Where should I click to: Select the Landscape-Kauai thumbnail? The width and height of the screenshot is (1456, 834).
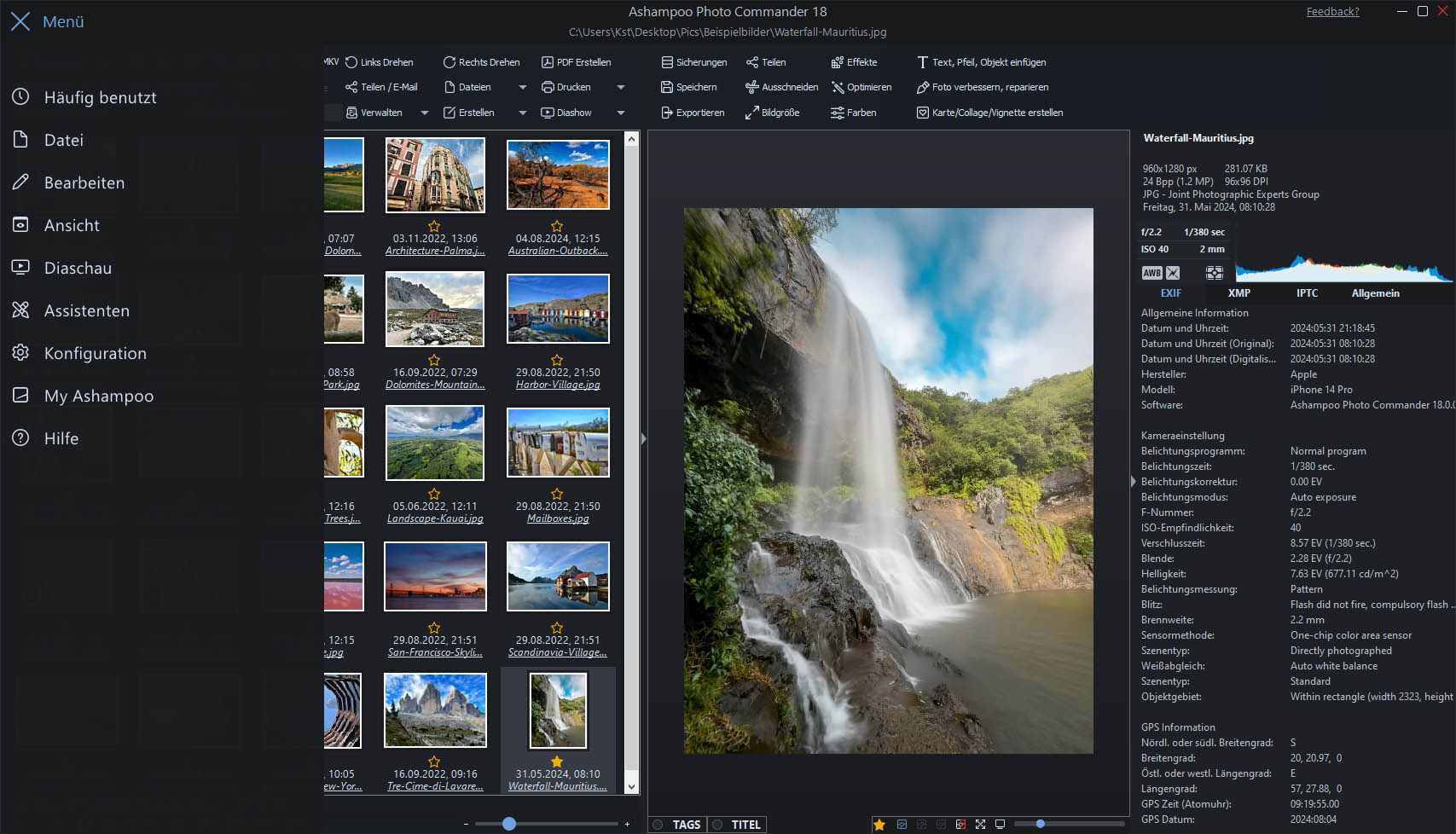click(x=435, y=443)
